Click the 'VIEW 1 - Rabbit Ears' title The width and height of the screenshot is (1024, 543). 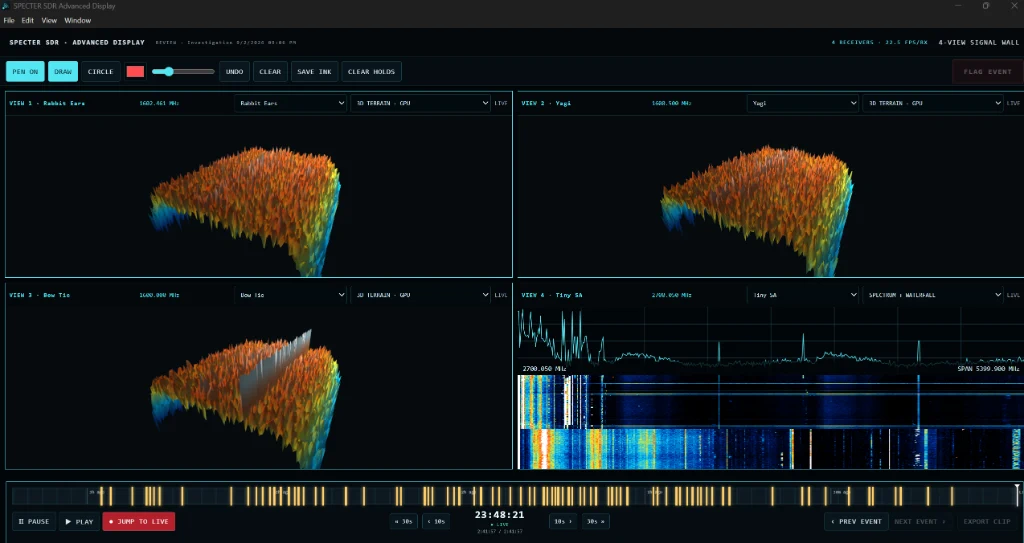coord(47,103)
